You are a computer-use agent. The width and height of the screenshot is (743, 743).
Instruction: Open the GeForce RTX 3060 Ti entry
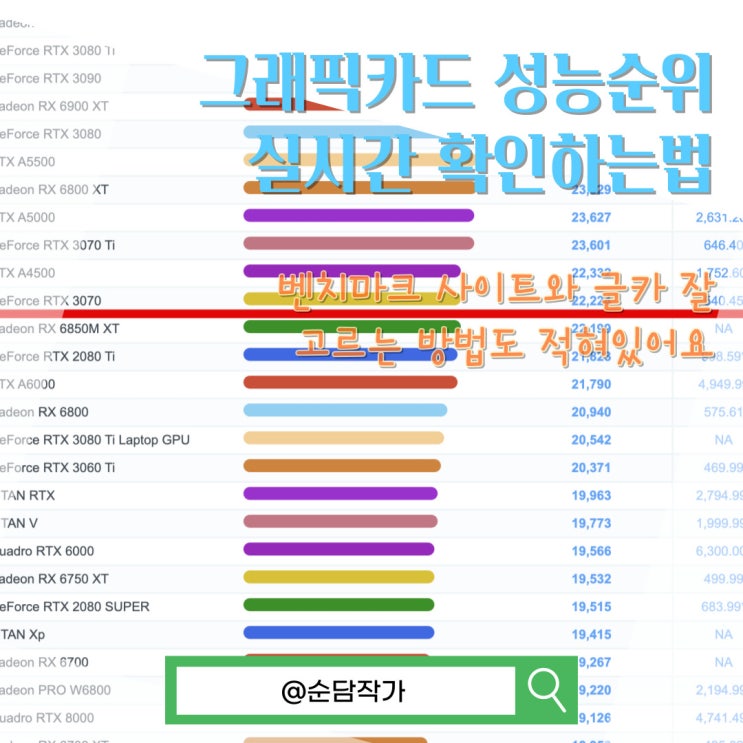57,468
